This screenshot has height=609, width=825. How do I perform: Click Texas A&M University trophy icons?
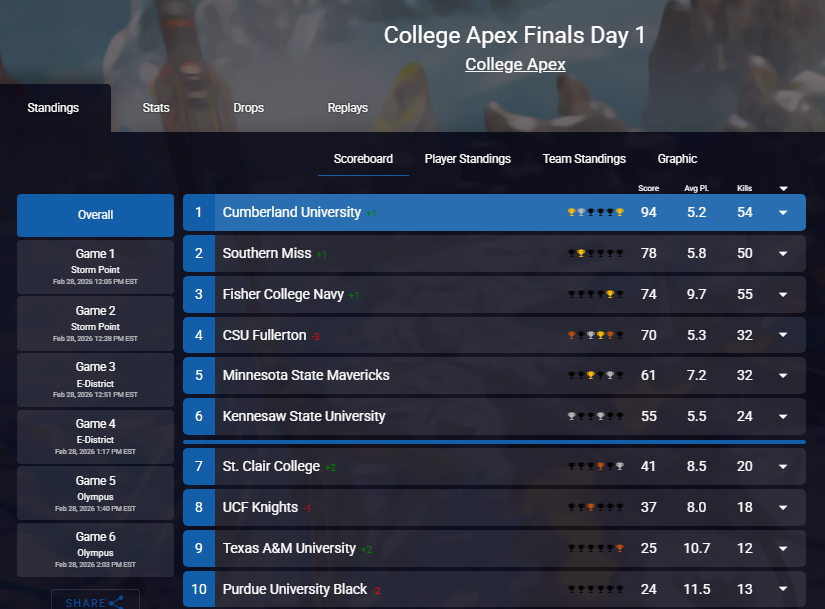coord(595,548)
